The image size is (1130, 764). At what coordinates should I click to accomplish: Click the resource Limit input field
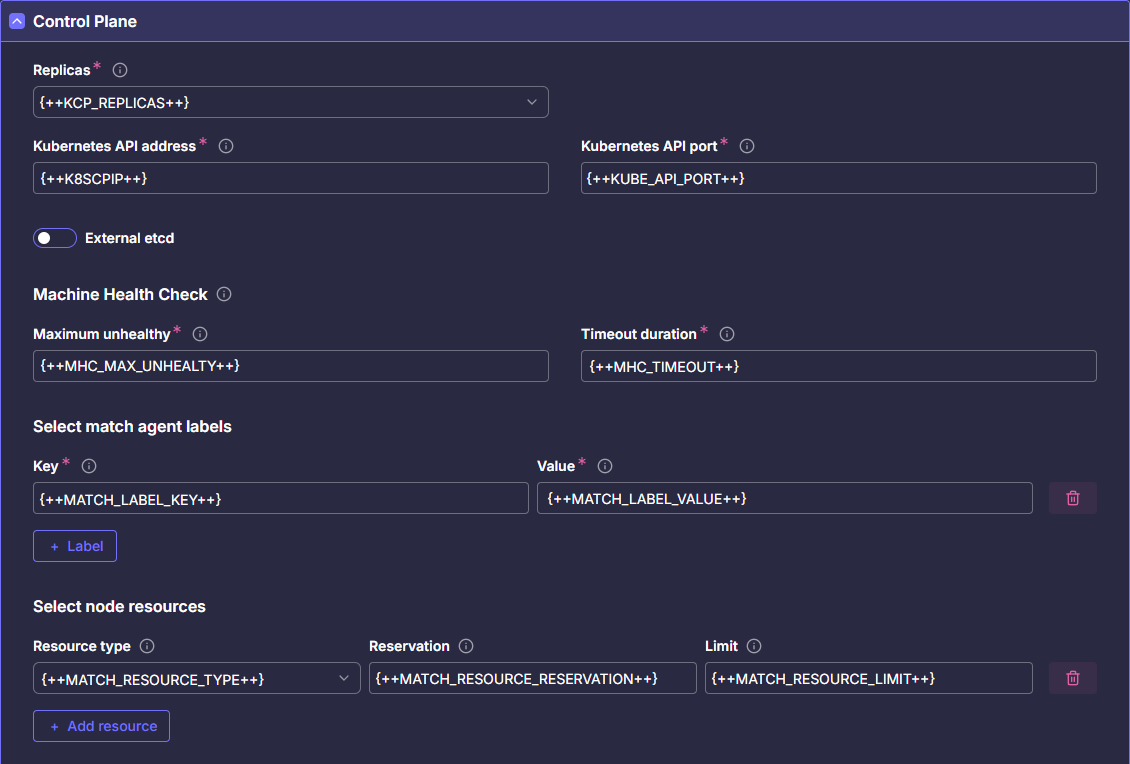coord(868,678)
